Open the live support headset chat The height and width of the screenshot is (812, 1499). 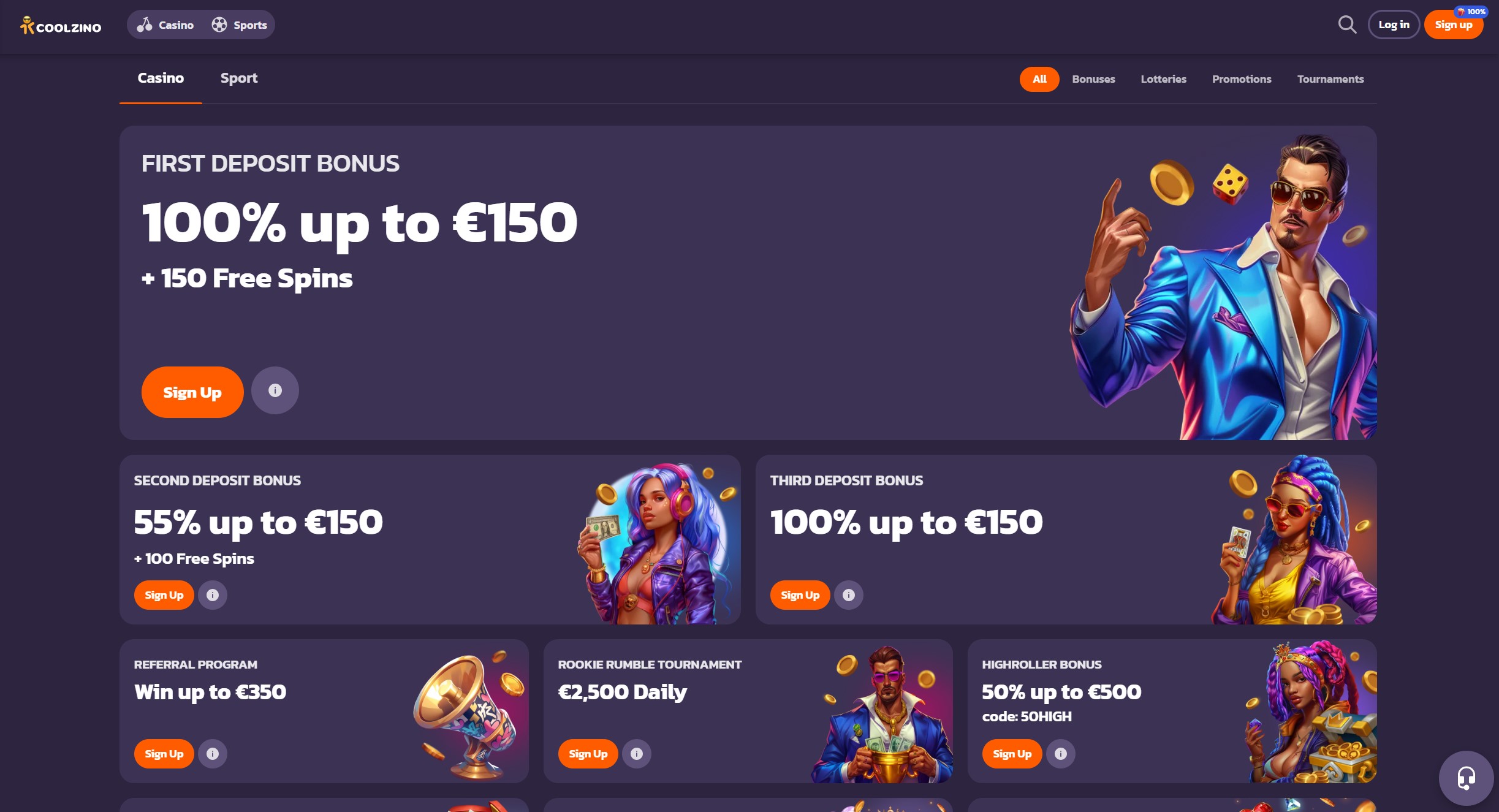coord(1466,778)
